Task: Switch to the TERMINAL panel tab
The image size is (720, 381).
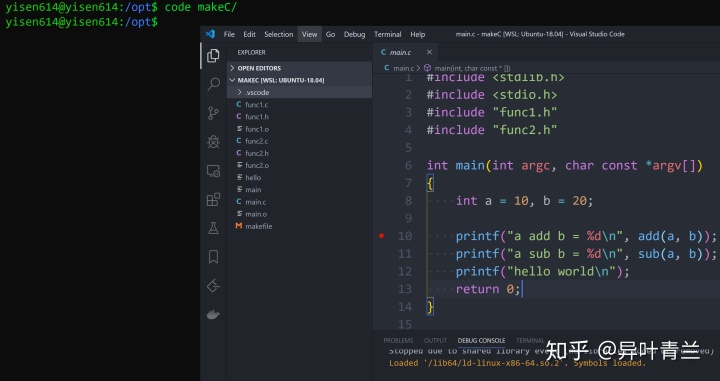Action: pos(530,341)
